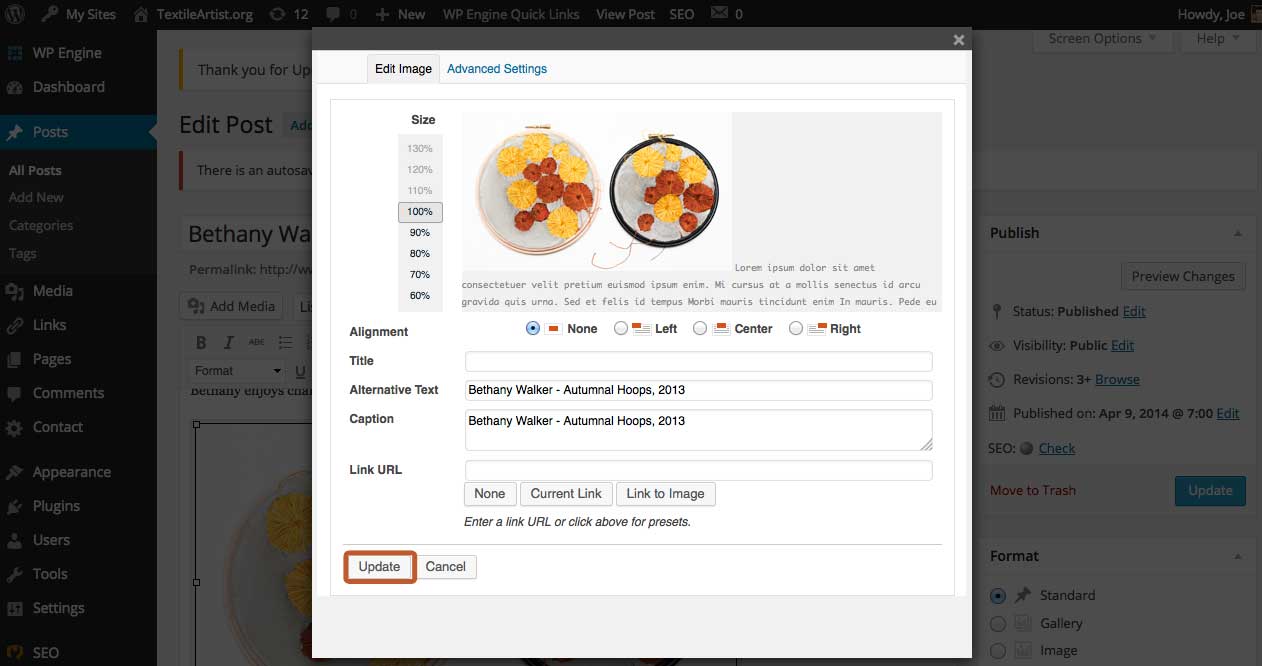Open the New content menu in the admin bar

coord(400,14)
